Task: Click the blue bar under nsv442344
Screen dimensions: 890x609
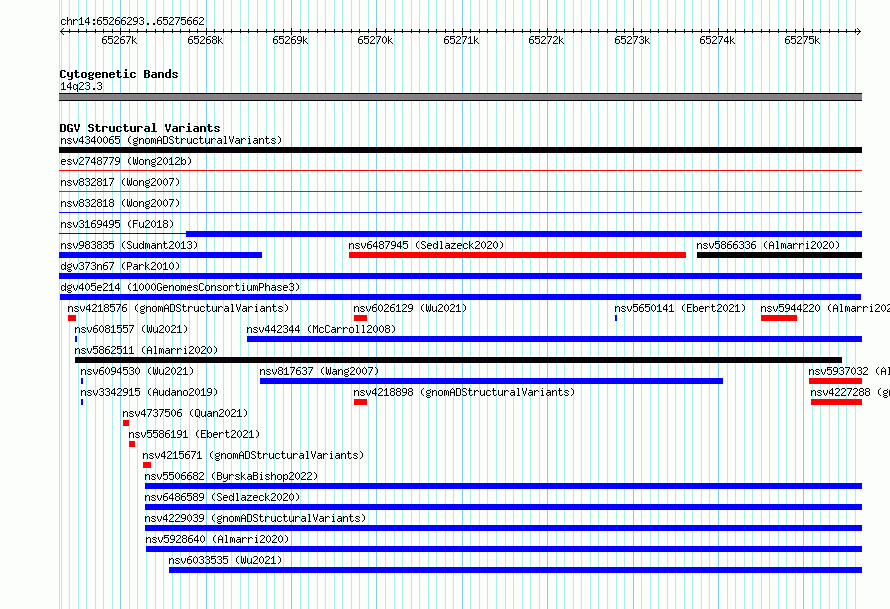Action: 555,339
